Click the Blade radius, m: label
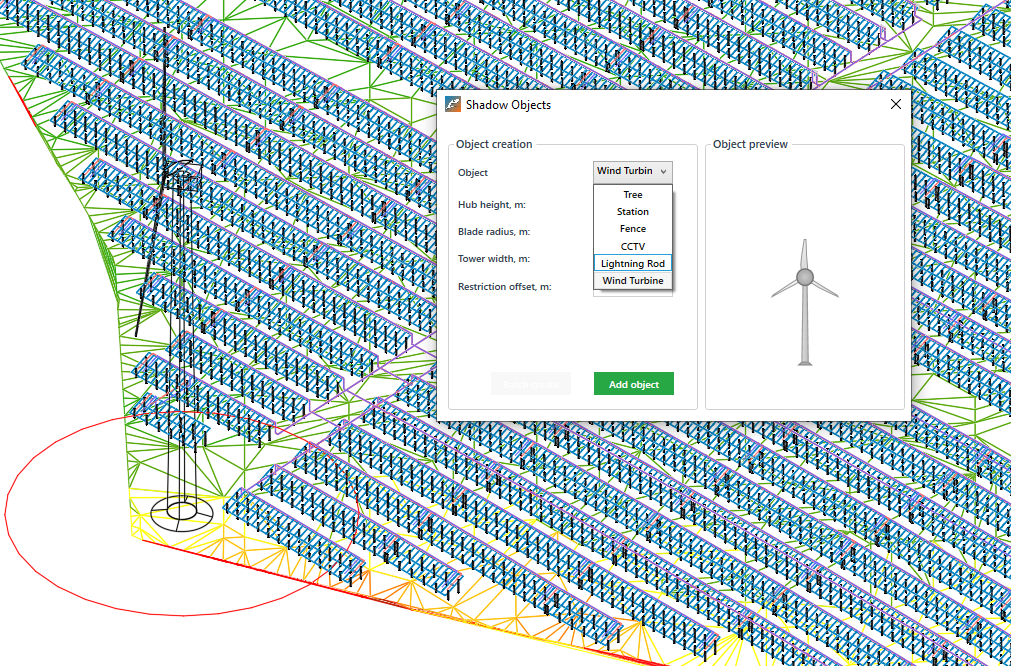Image resolution: width=1011 pixels, height=666 pixels. 495,231
